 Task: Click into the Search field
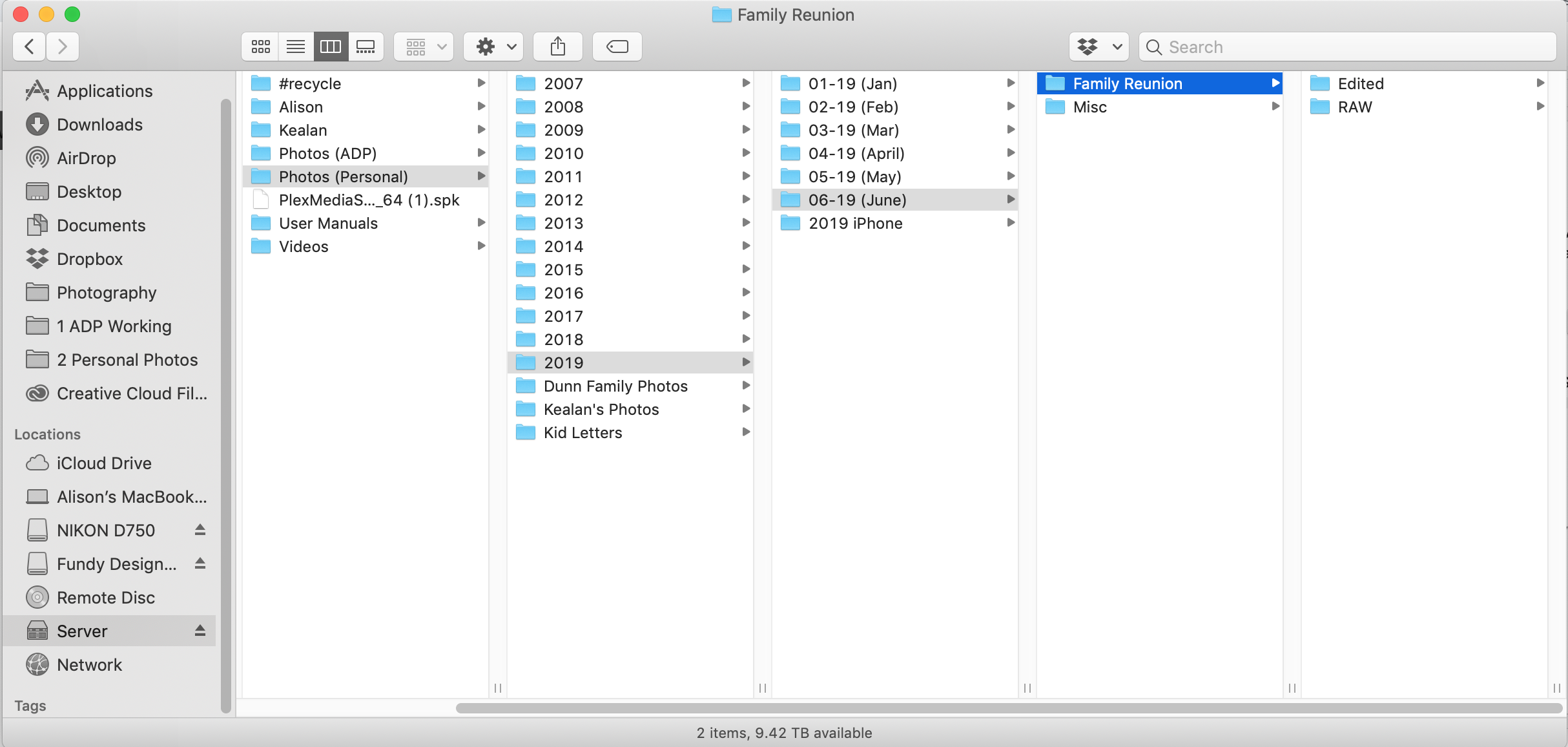tap(1347, 47)
